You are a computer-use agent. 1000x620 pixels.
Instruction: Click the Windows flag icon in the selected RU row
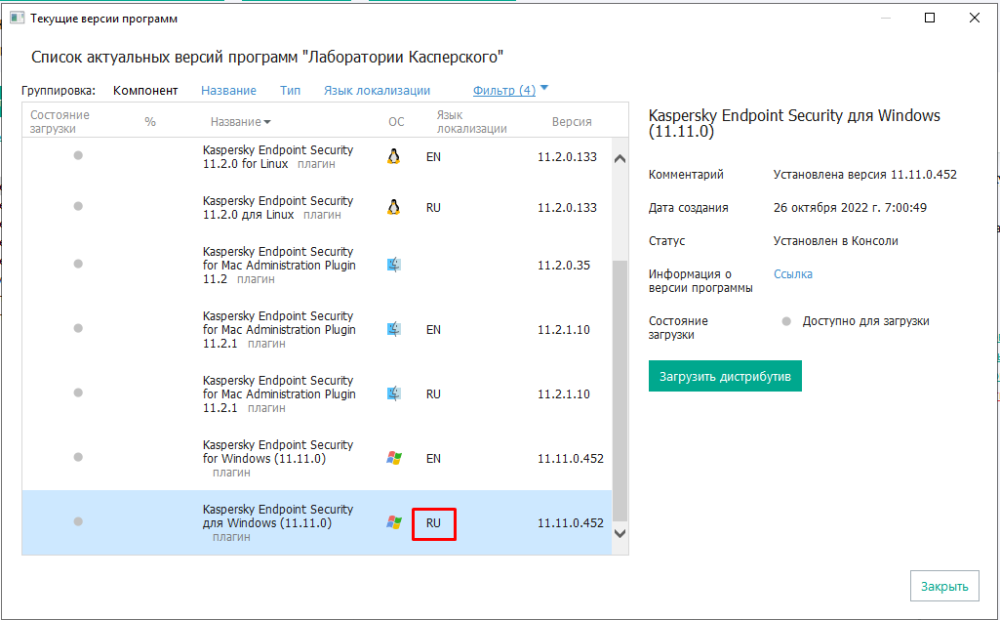coord(394,522)
